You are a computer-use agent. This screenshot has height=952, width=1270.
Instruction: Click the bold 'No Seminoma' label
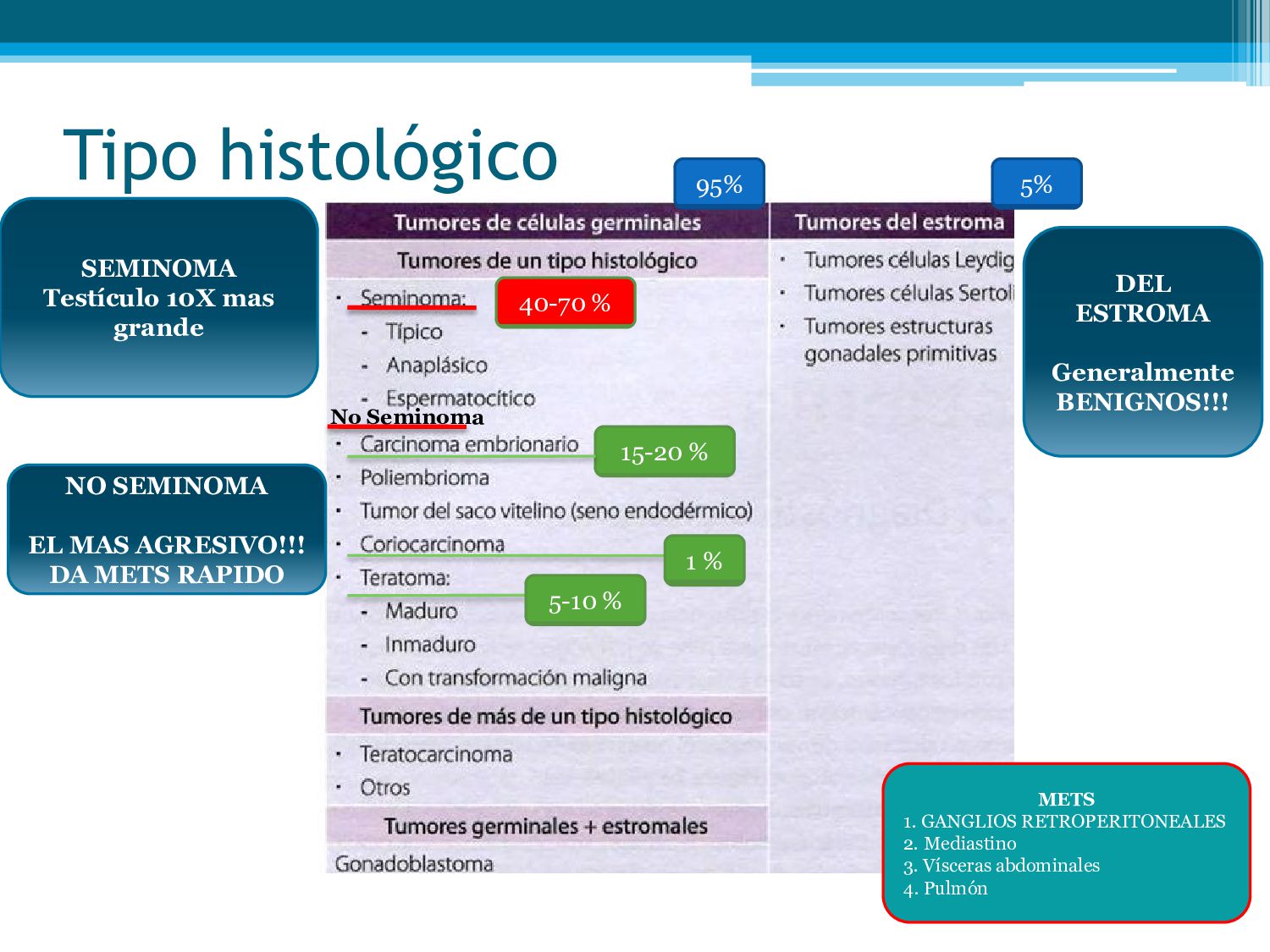407,417
